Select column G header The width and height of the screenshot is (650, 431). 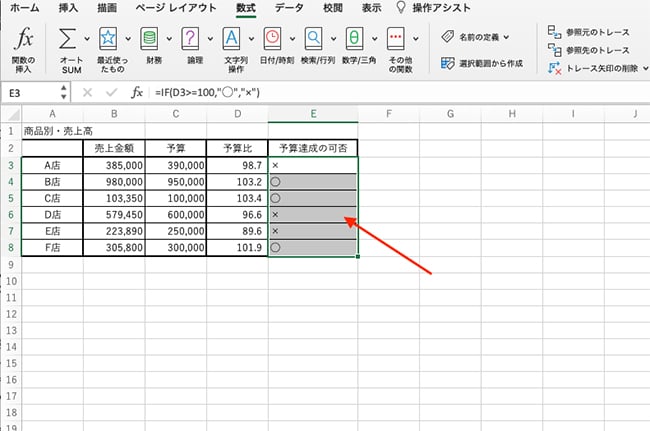[x=450, y=114]
